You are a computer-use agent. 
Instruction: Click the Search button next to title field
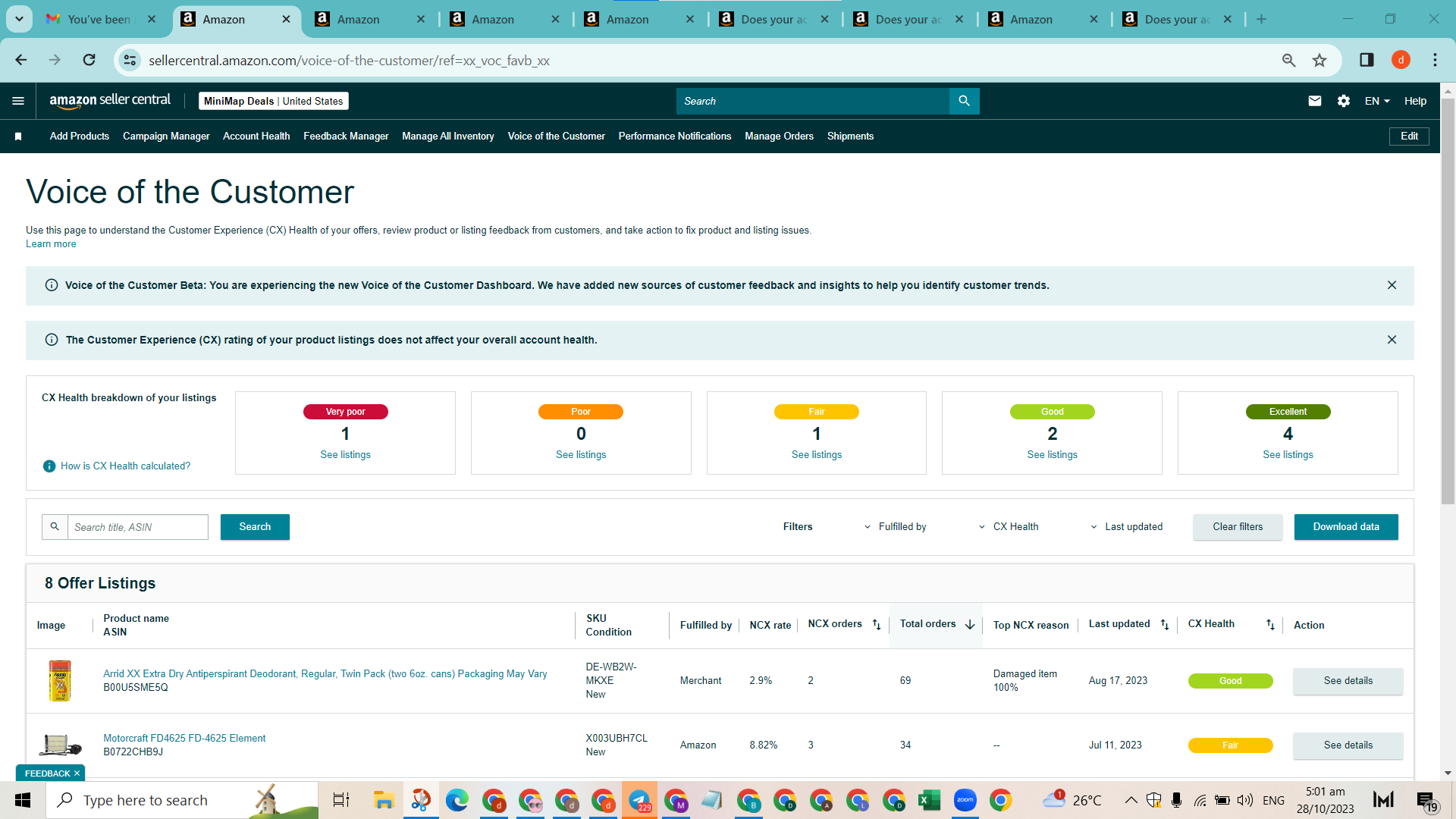pyautogui.click(x=255, y=527)
